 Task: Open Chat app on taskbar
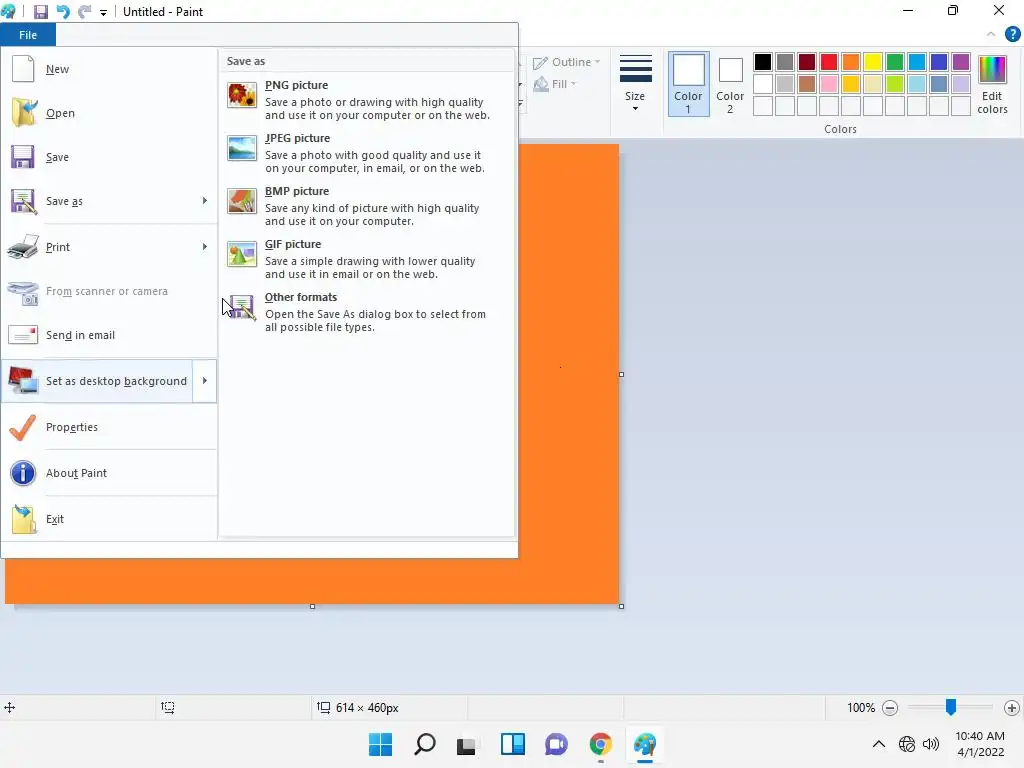[x=556, y=744]
